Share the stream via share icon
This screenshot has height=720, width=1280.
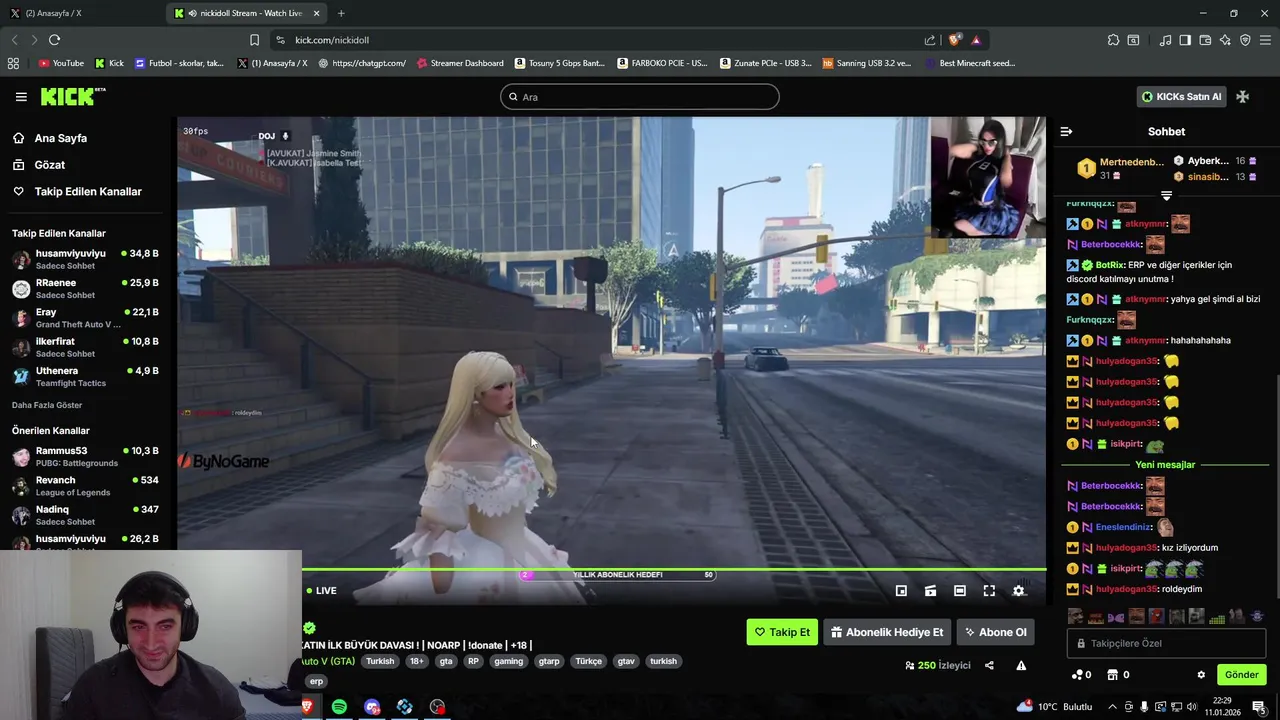tap(989, 665)
